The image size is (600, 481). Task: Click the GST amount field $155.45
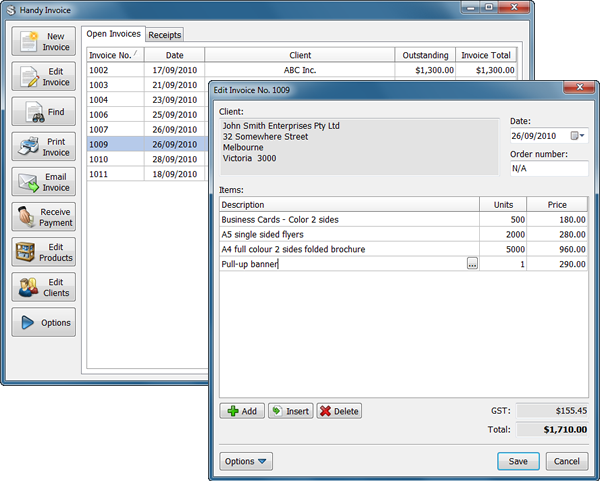[x=552, y=411]
